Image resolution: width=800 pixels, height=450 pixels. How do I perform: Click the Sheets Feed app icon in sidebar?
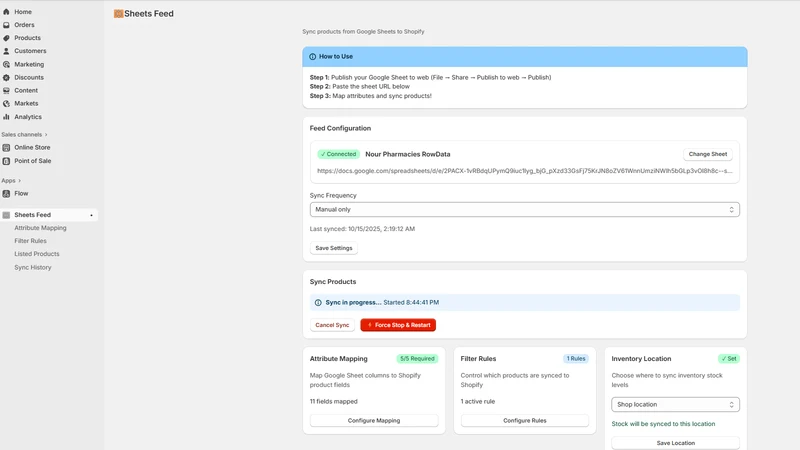(x=6, y=215)
